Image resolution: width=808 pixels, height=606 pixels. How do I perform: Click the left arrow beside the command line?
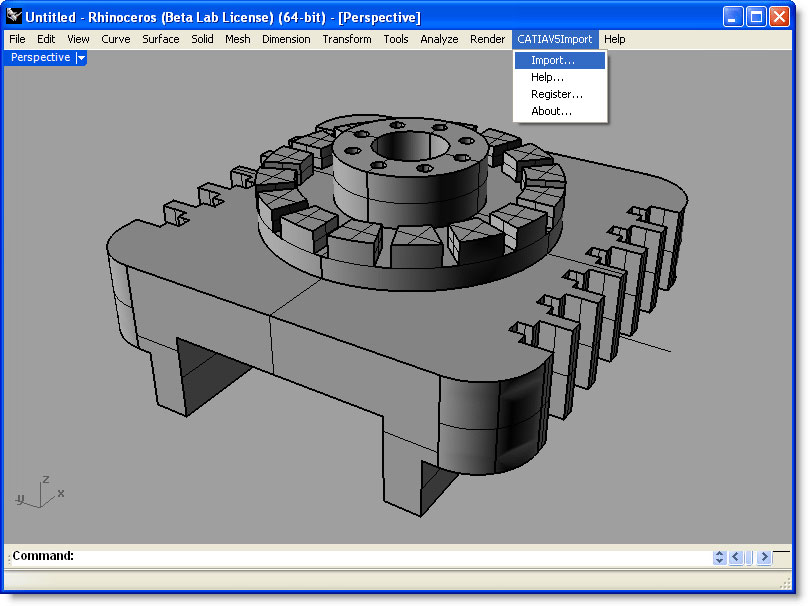(x=737, y=557)
